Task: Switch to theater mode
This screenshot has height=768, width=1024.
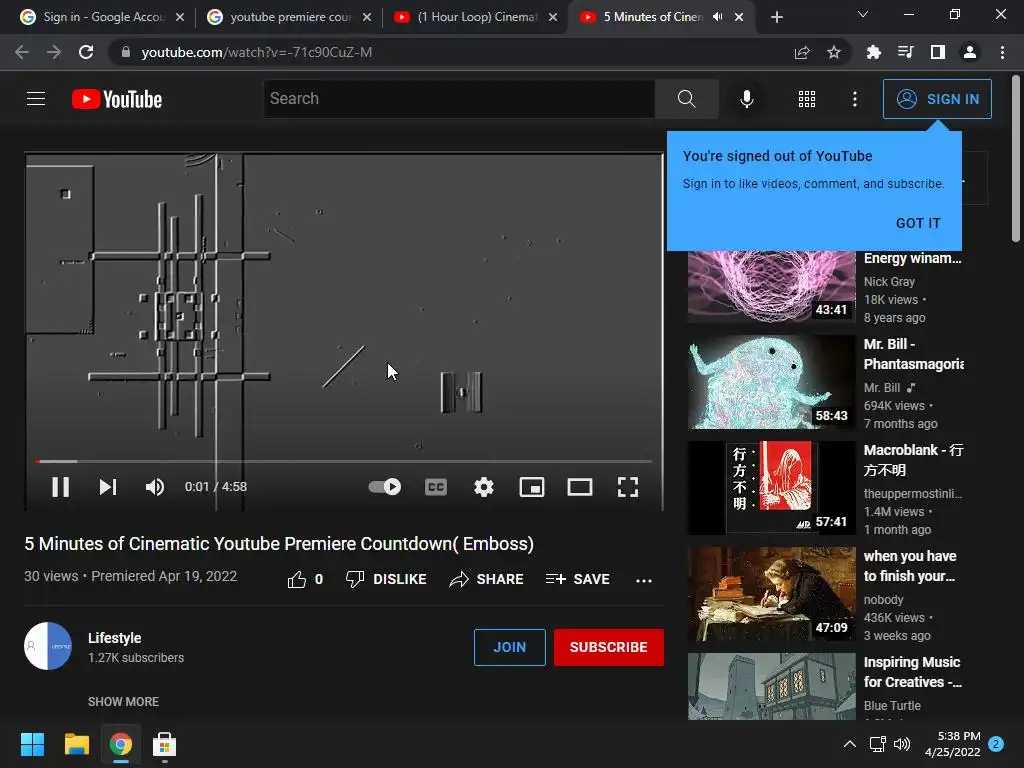Action: 580,487
